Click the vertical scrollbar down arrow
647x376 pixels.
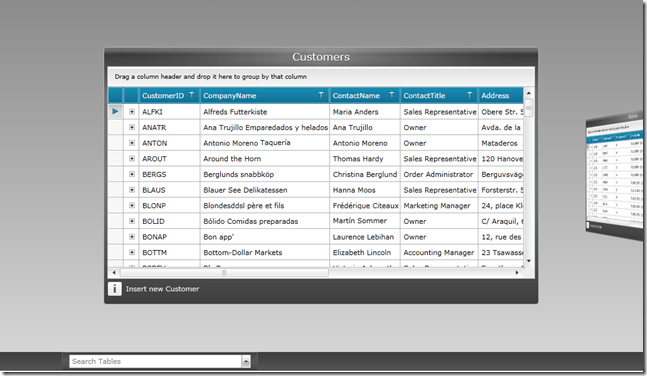pyautogui.click(x=529, y=261)
